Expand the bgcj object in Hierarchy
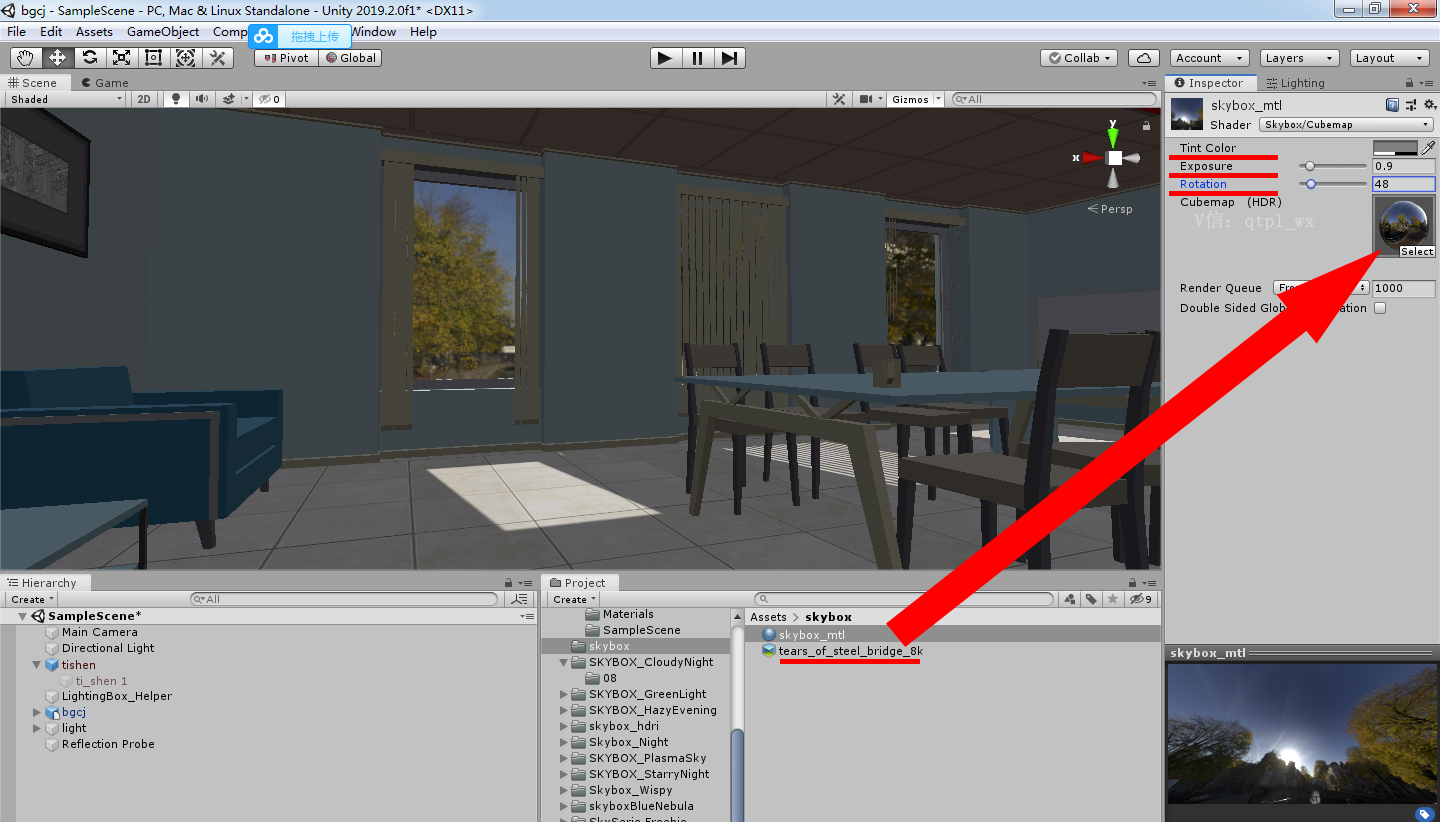Viewport: 1440px width, 822px height. point(38,713)
